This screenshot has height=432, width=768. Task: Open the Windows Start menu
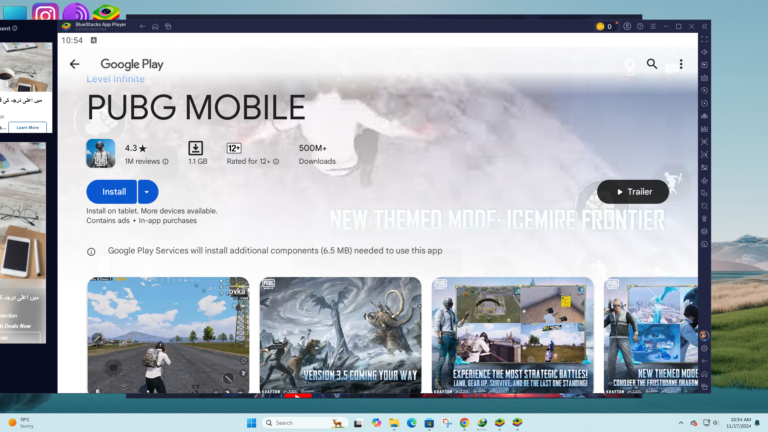click(251, 423)
